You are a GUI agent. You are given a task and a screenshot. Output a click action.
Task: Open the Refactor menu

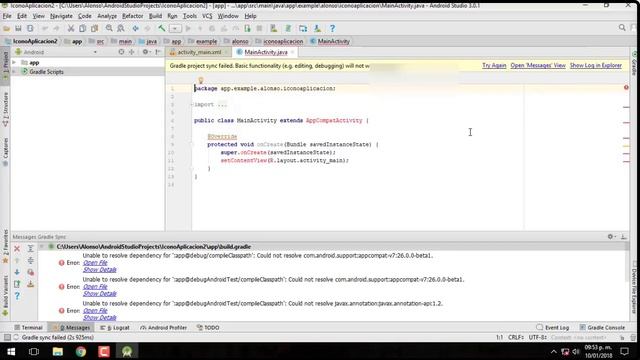point(133,16)
